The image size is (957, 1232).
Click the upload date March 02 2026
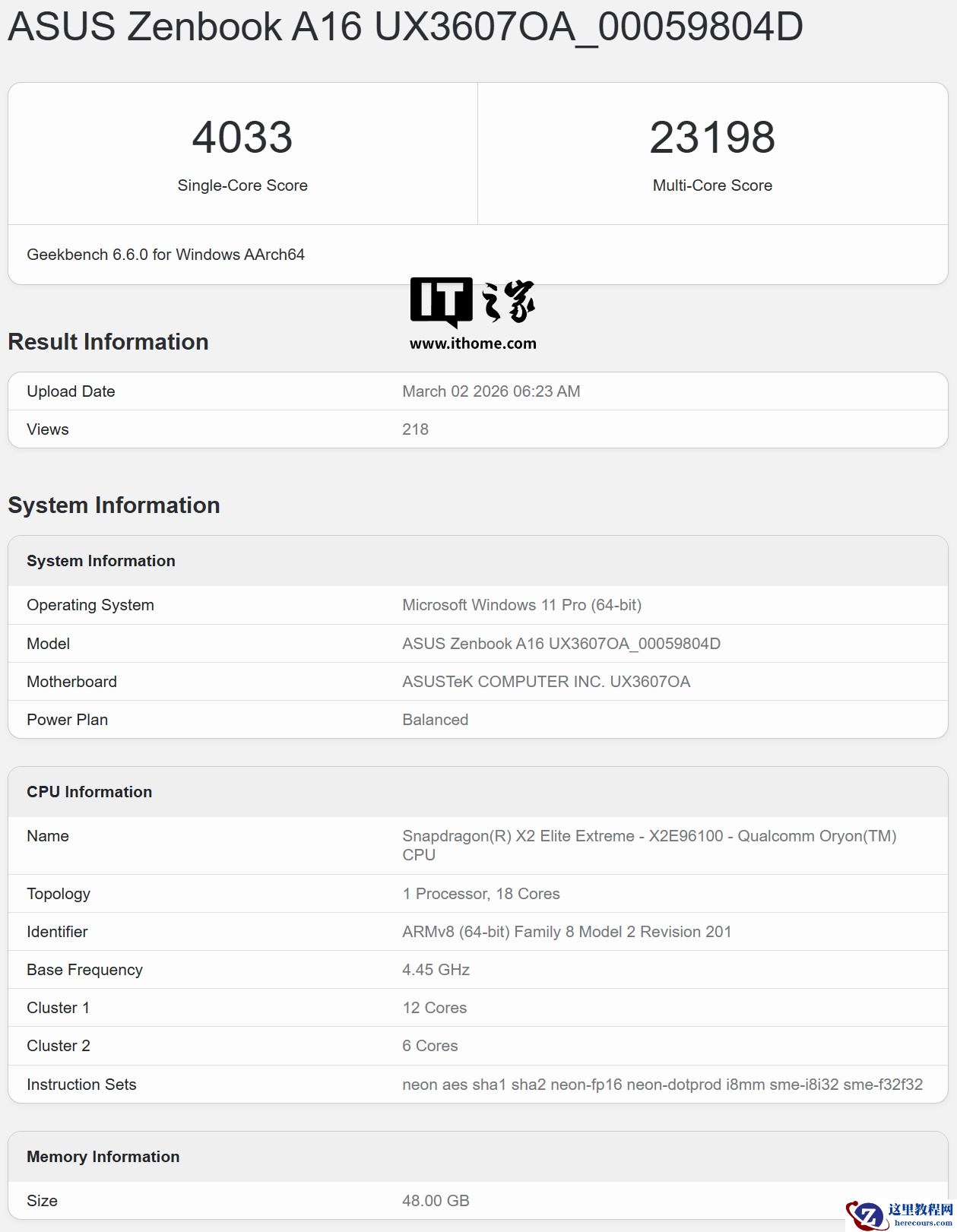[x=491, y=391]
